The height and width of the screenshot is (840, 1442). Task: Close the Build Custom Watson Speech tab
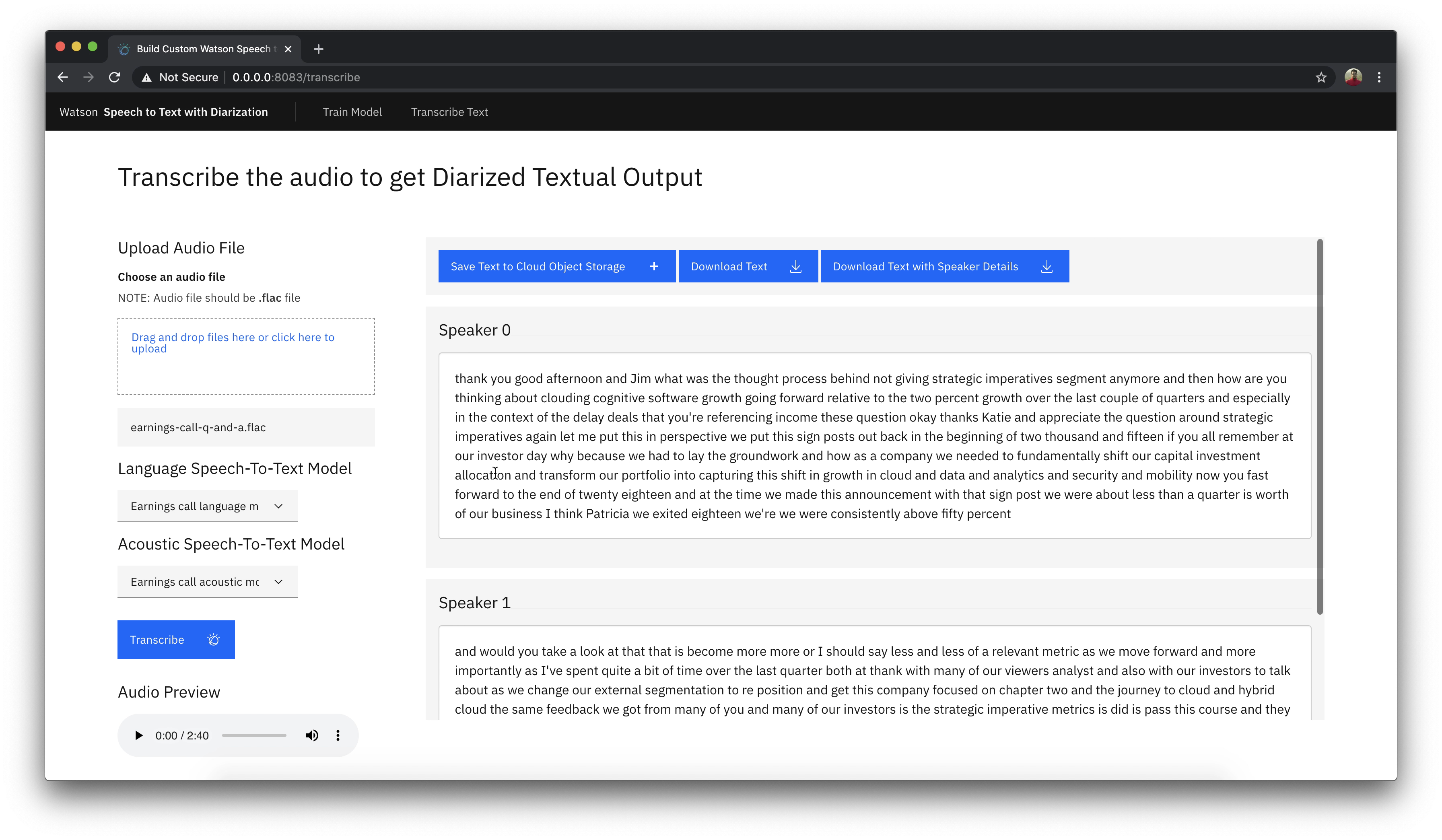coord(288,49)
